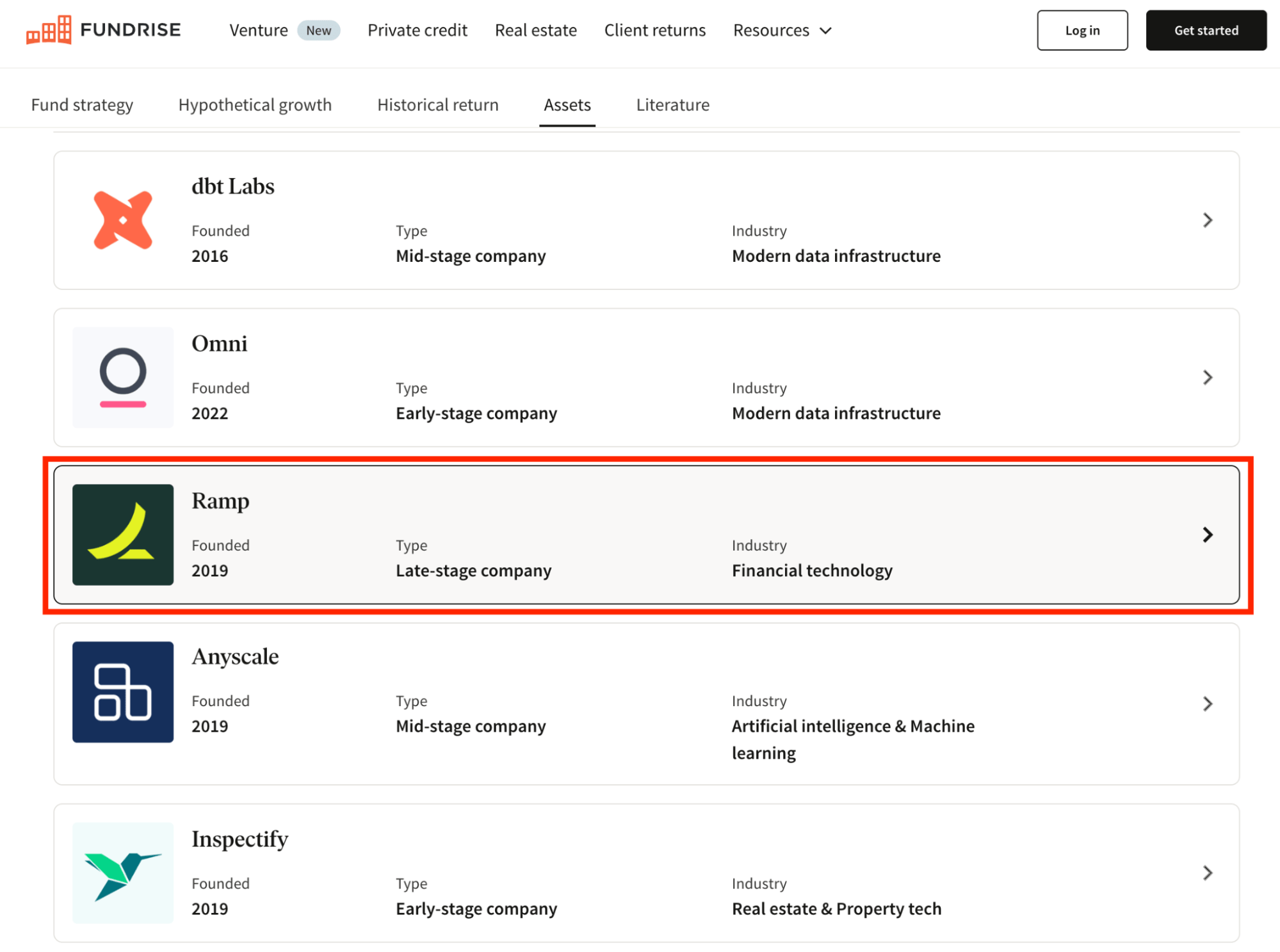Click the Fundrise logo

(x=103, y=30)
